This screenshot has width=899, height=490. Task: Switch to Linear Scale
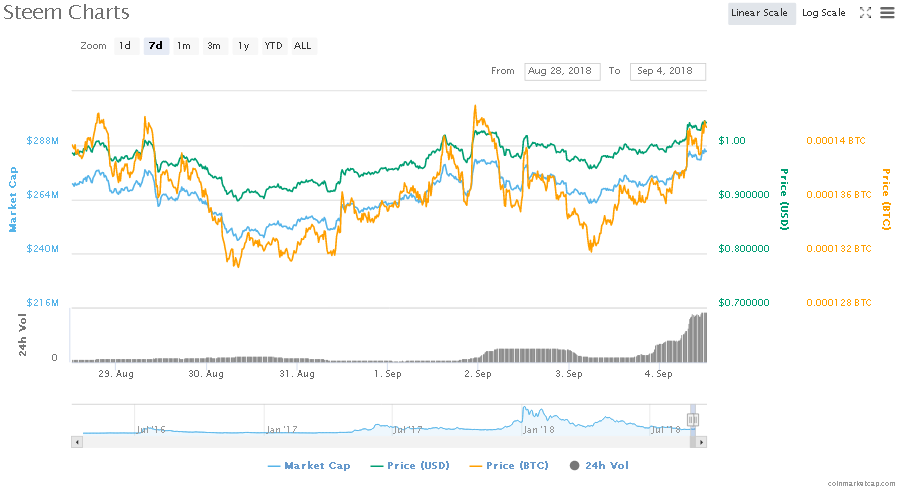pos(761,13)
